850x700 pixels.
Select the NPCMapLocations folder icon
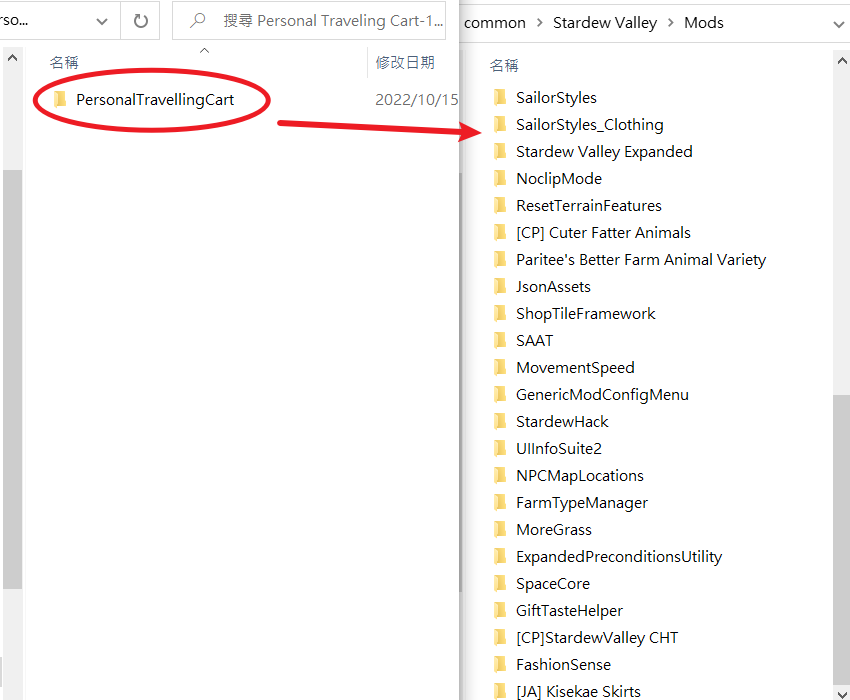click(x=500, y=475)
